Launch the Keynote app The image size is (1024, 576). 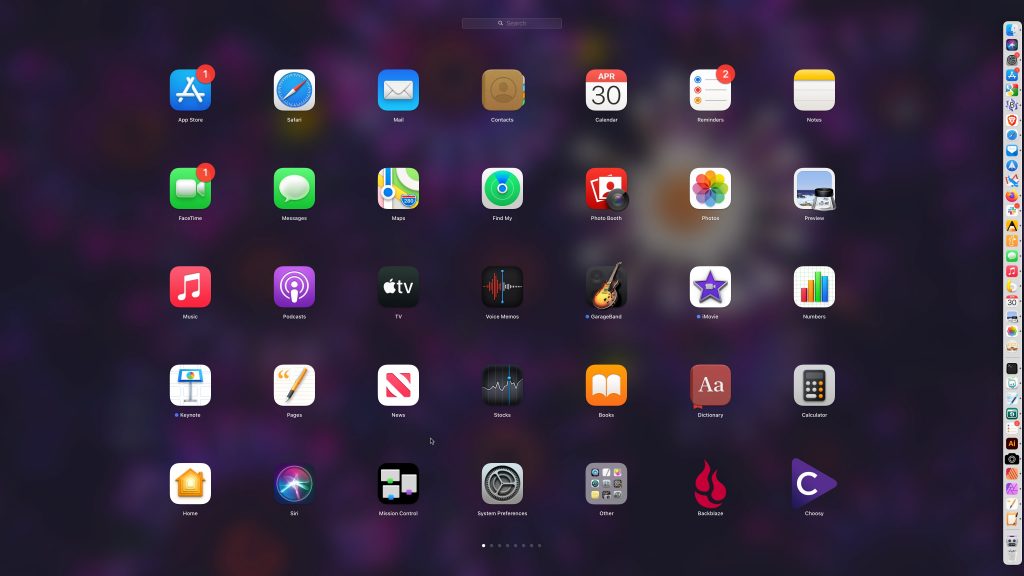190,385
